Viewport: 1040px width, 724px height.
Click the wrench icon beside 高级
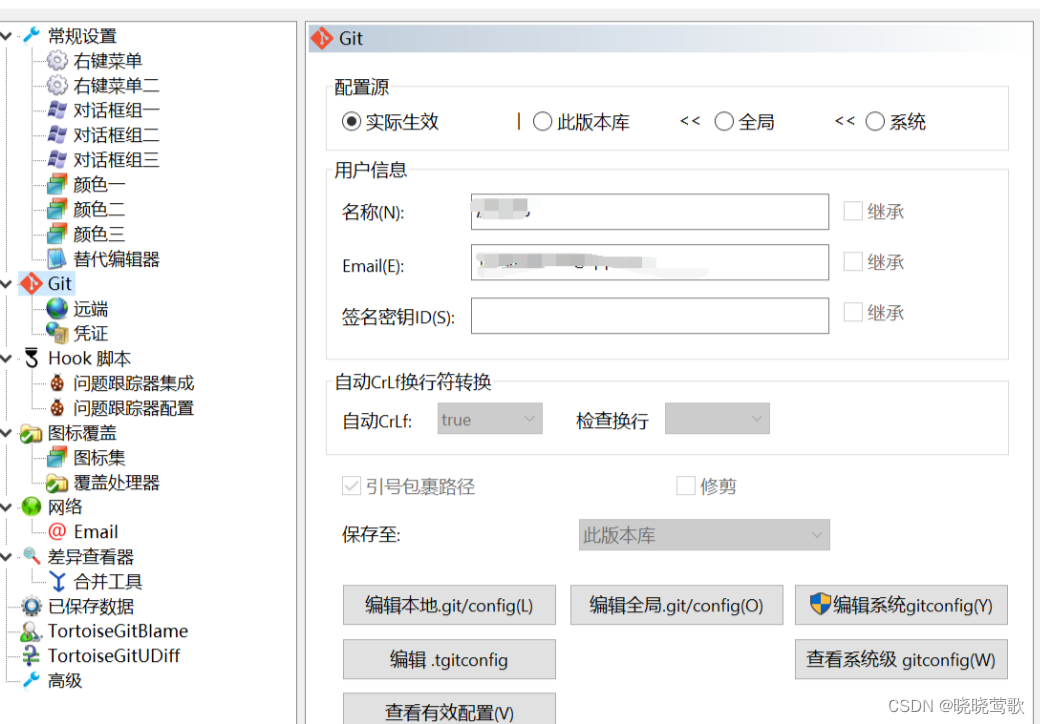[x=31, y=680]
